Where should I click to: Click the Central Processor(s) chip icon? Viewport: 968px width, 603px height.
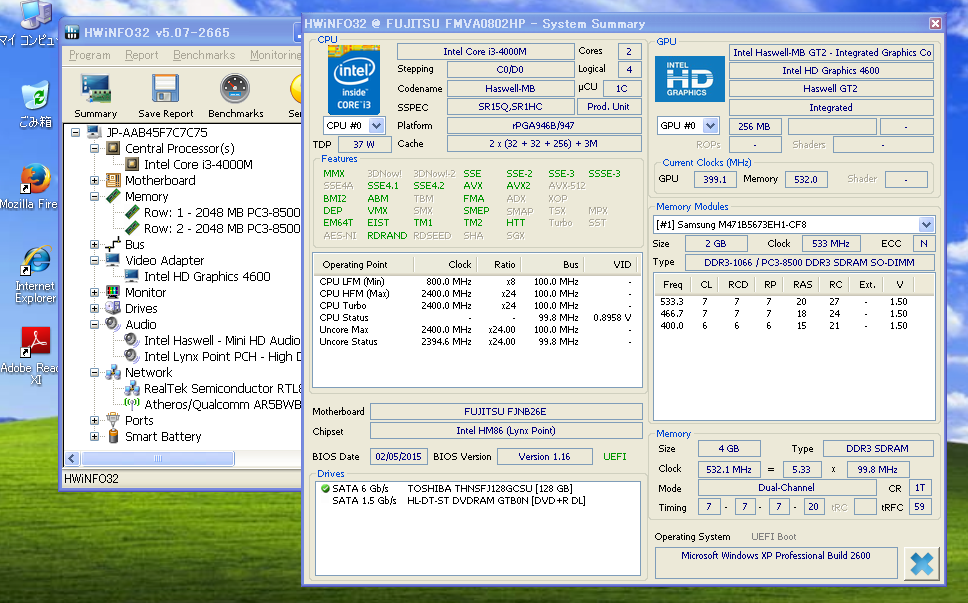113,148
